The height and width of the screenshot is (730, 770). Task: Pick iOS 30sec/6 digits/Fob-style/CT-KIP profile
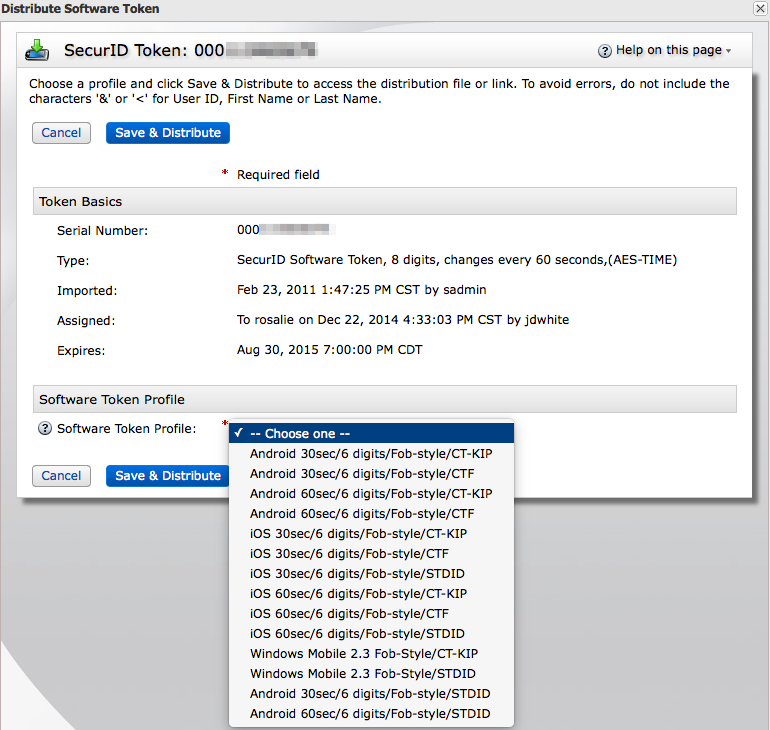[371, 534]
